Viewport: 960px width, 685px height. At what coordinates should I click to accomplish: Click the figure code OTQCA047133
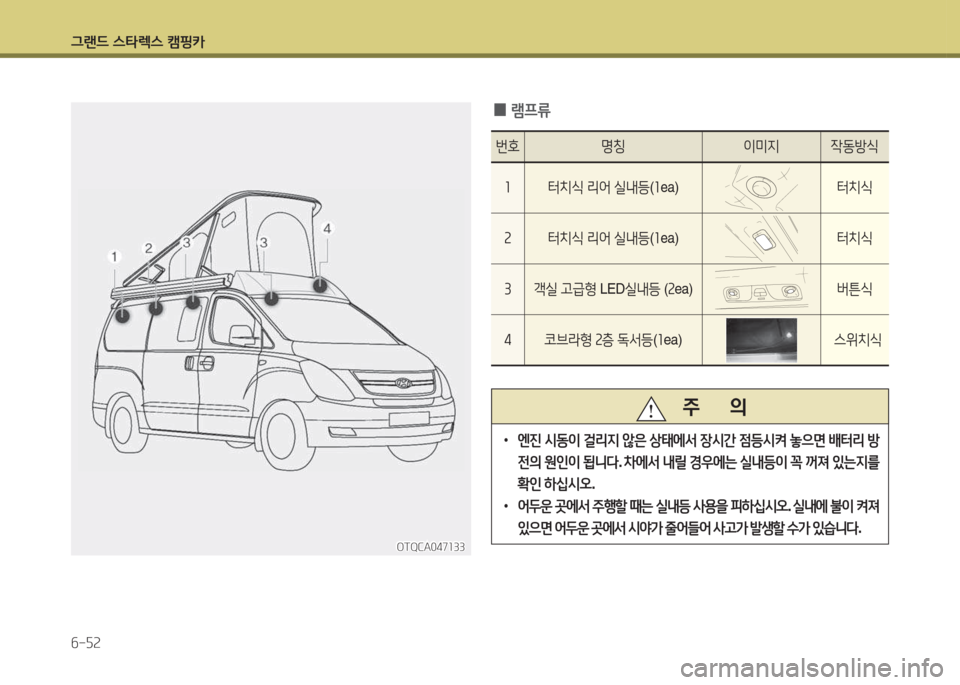coord(430,547)
